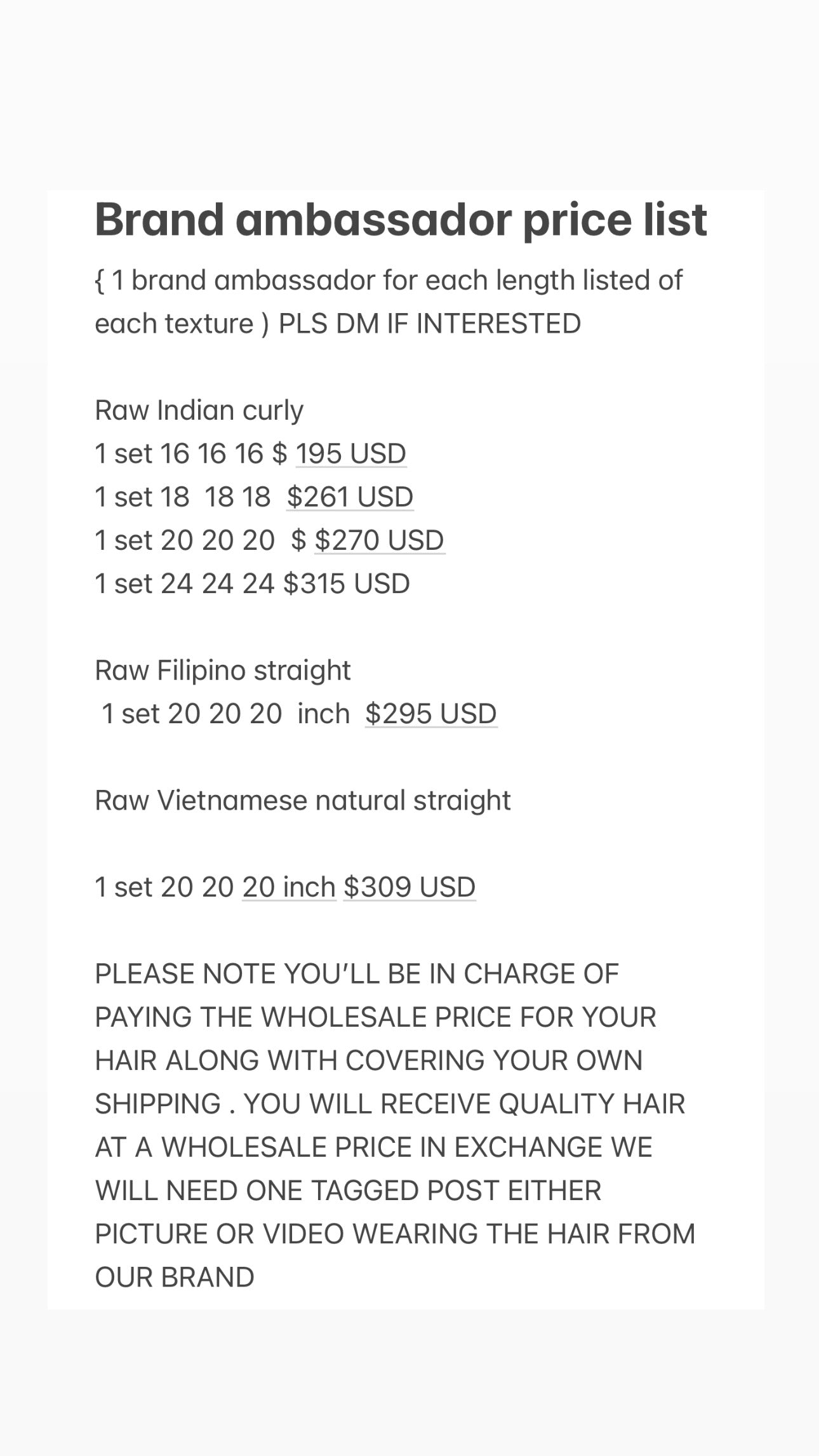Open the $261 USD price link

pyautogui.click(x=350, y=497)
